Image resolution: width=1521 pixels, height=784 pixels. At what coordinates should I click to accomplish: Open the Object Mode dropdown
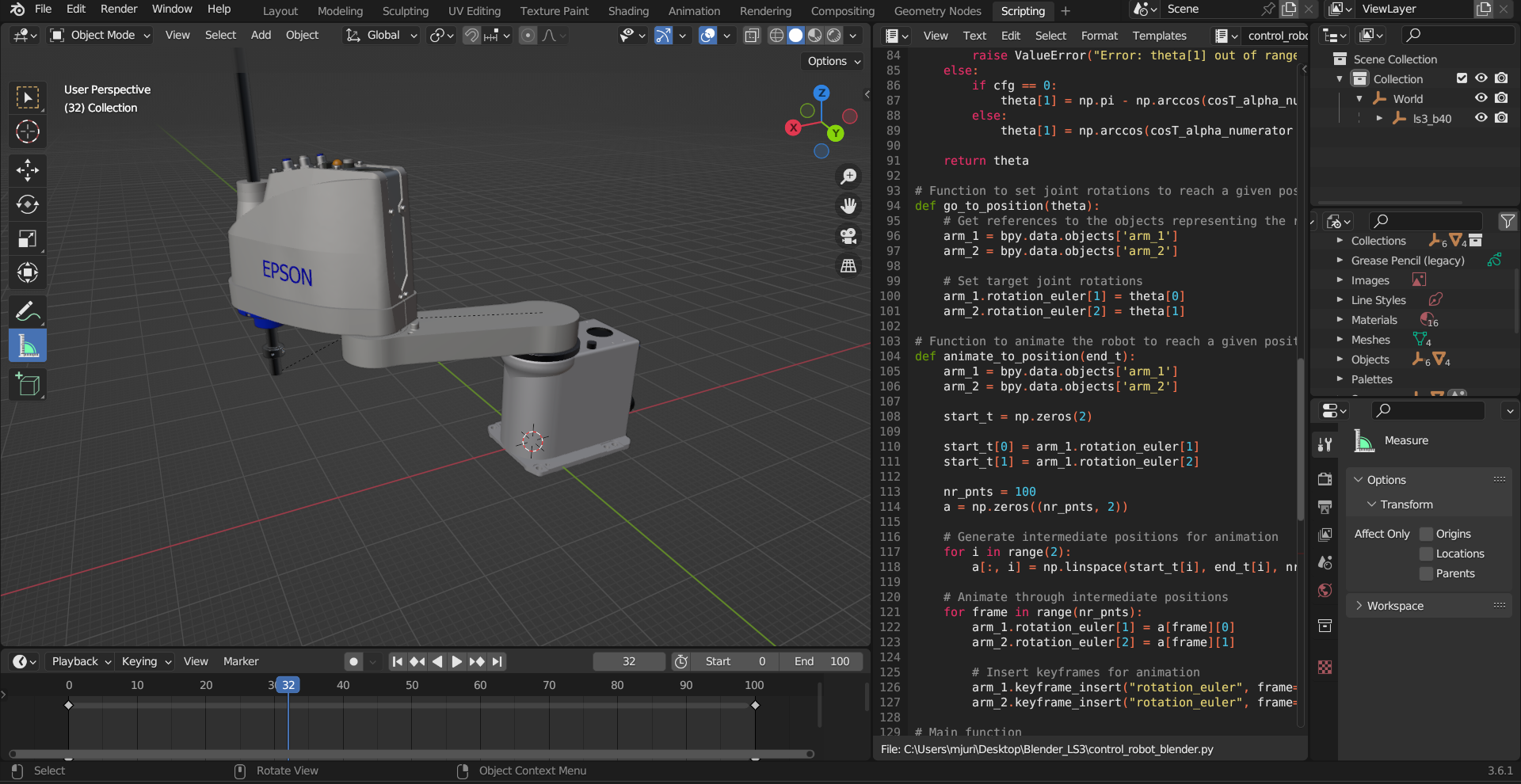coord(101,35)
